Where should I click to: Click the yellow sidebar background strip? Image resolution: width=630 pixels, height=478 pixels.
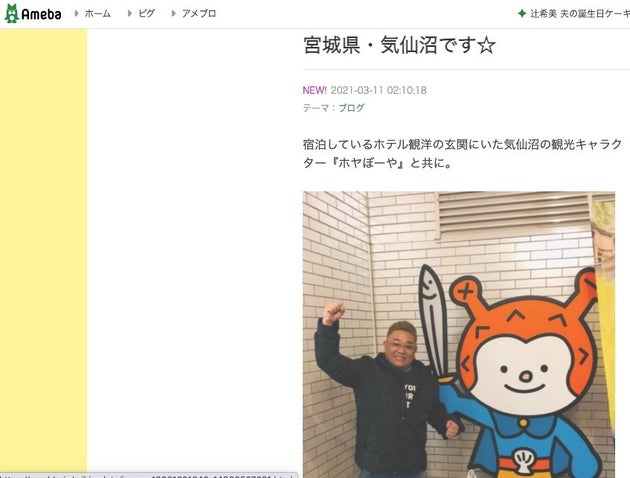pos(43,251)
